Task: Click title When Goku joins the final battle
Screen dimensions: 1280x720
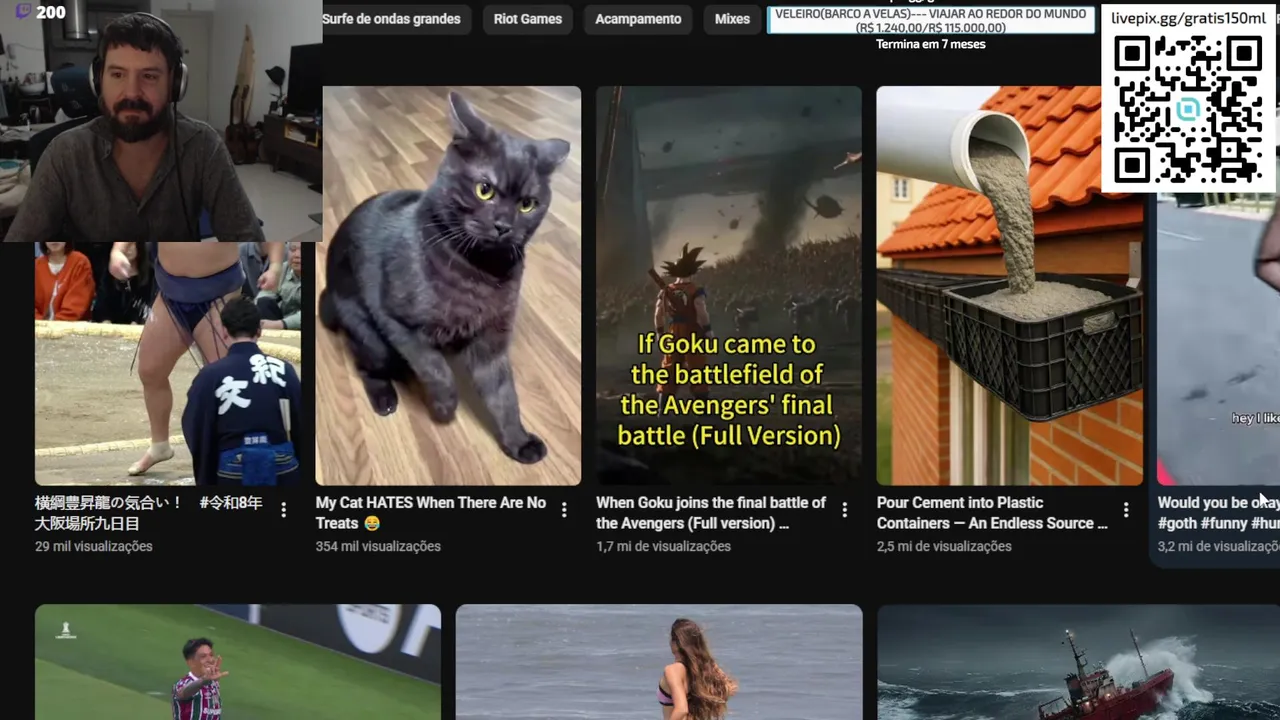Action: [711, 513]
